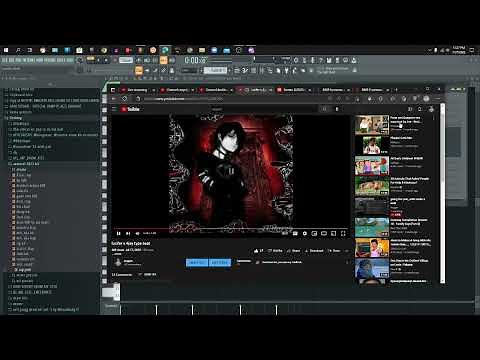The image size is (480, 360).
Task: Open the FL Studio snap selector
Action: [x=189, y=70]
